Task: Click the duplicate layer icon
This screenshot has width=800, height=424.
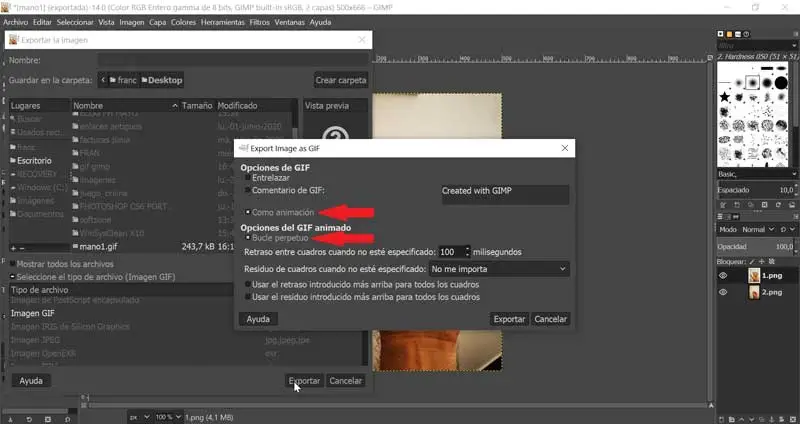Action: pyautogui.click(x=761, y=419)
